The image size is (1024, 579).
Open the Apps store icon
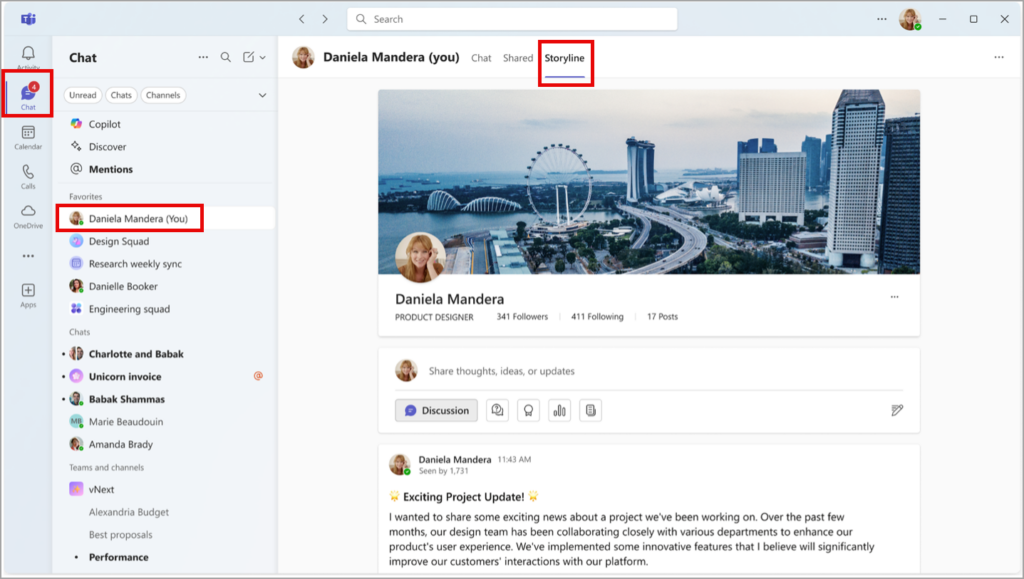click(x=28, y=295)
